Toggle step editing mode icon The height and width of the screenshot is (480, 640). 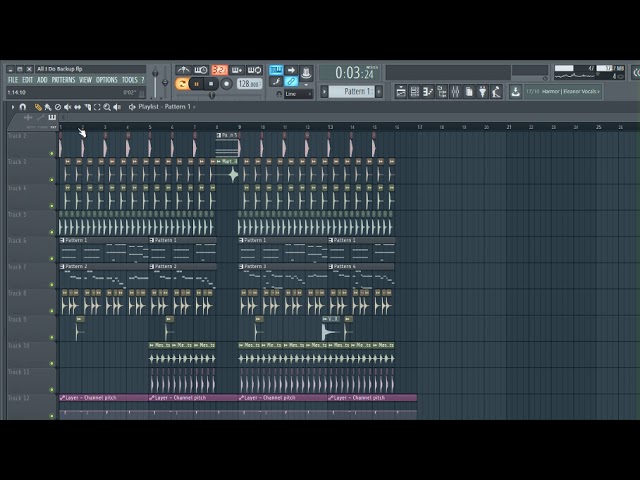pyautogui.click(x=276, y=82)
